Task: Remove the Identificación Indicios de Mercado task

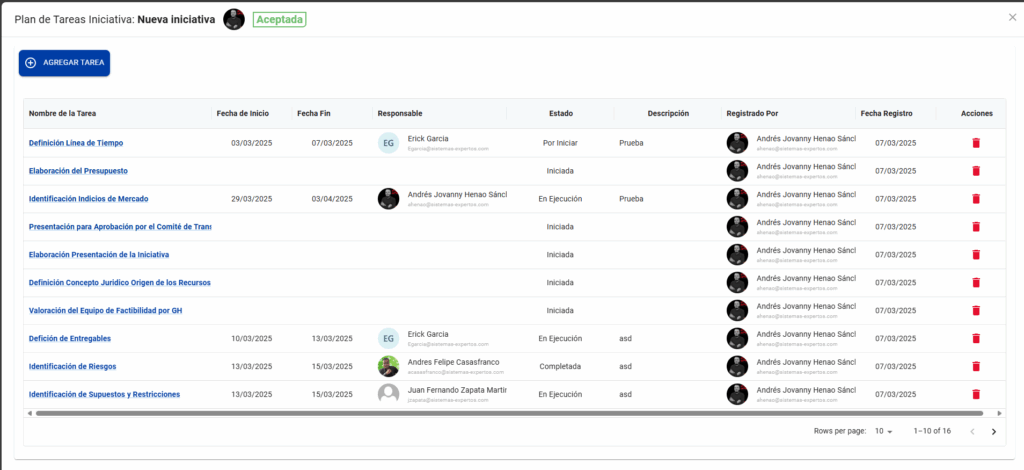Action: (x=976, y=199)
